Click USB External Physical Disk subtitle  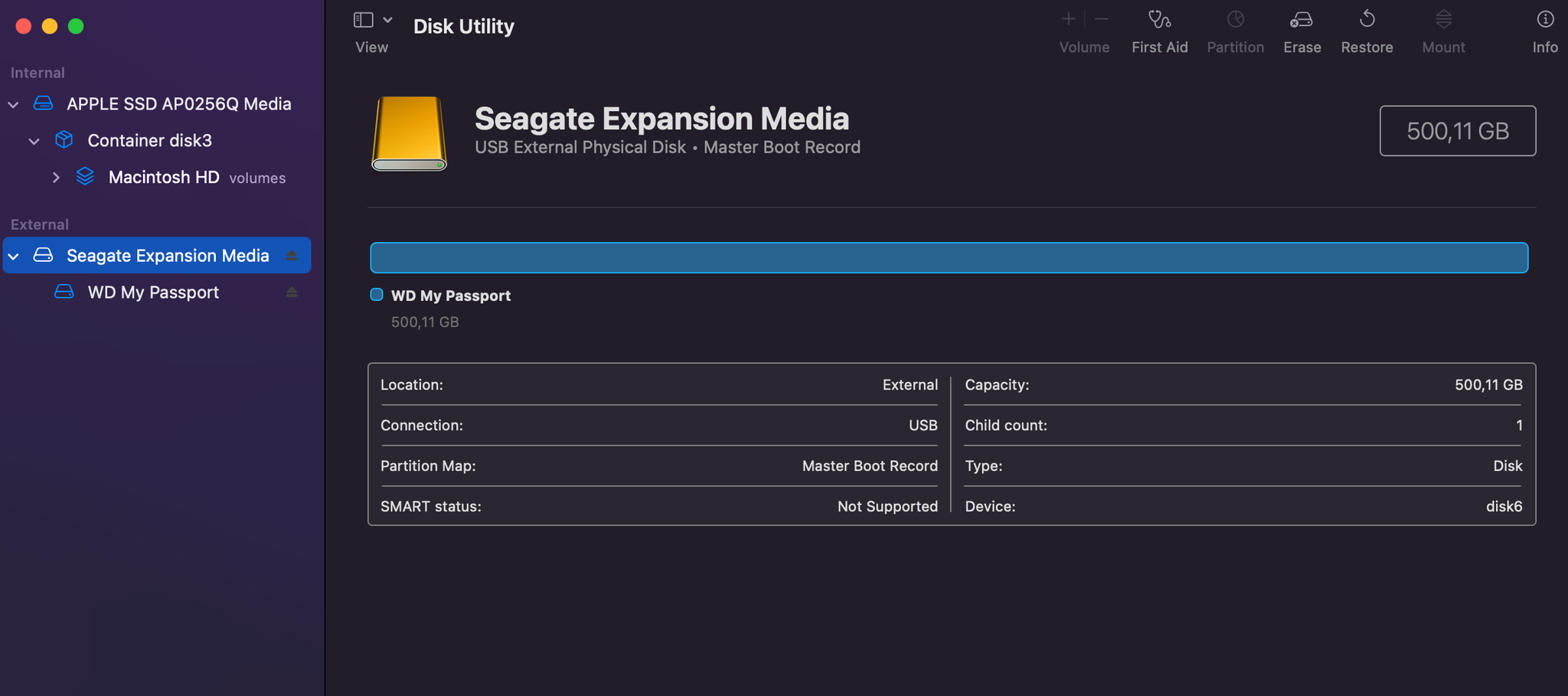tap(580, 147)
